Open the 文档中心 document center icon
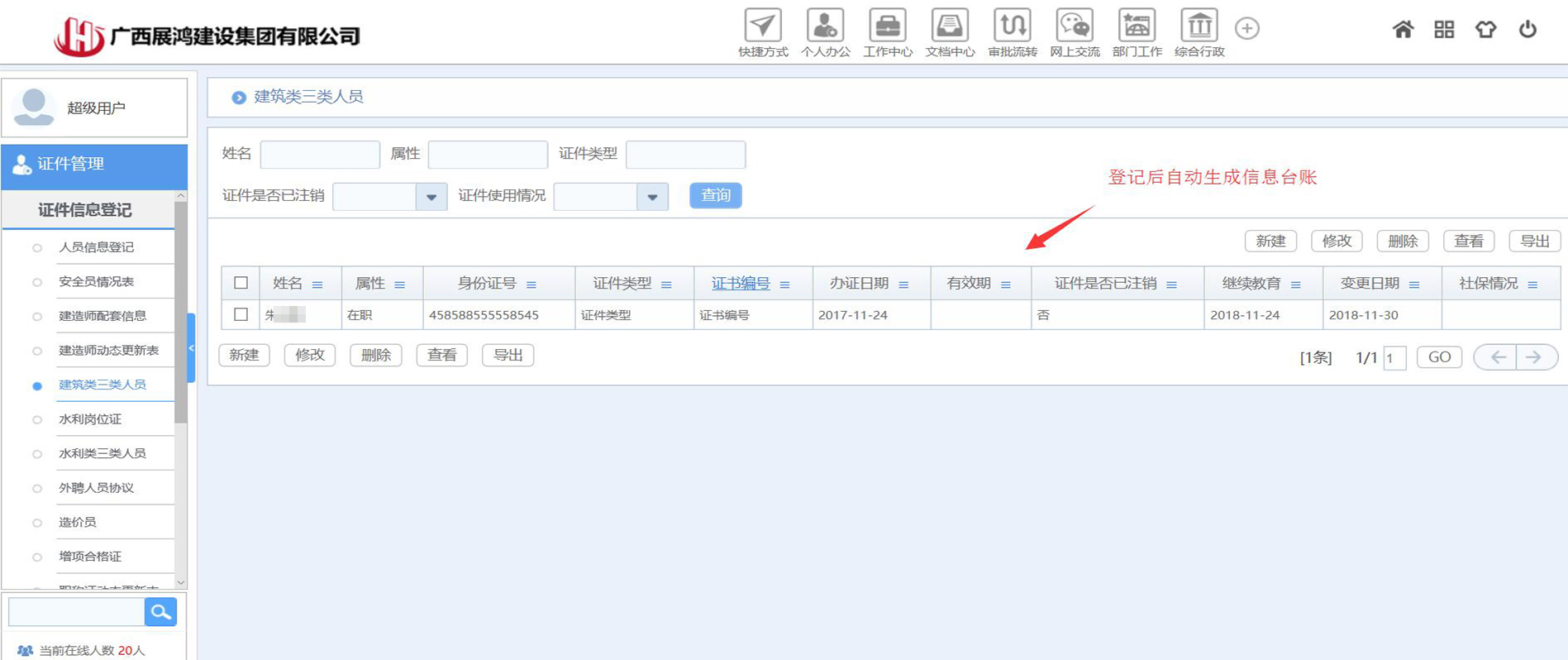 (x=950, y=26)
